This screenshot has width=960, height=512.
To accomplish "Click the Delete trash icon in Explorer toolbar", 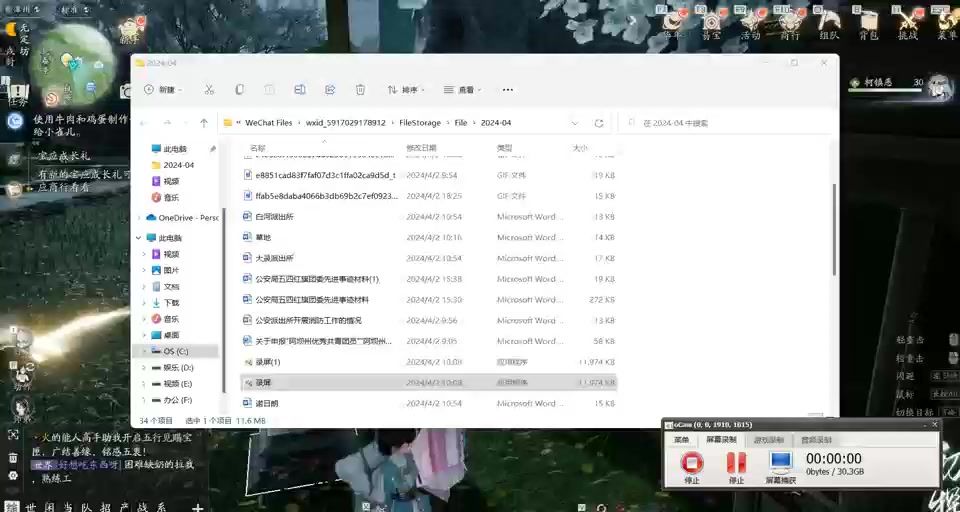I will (361, 90).
